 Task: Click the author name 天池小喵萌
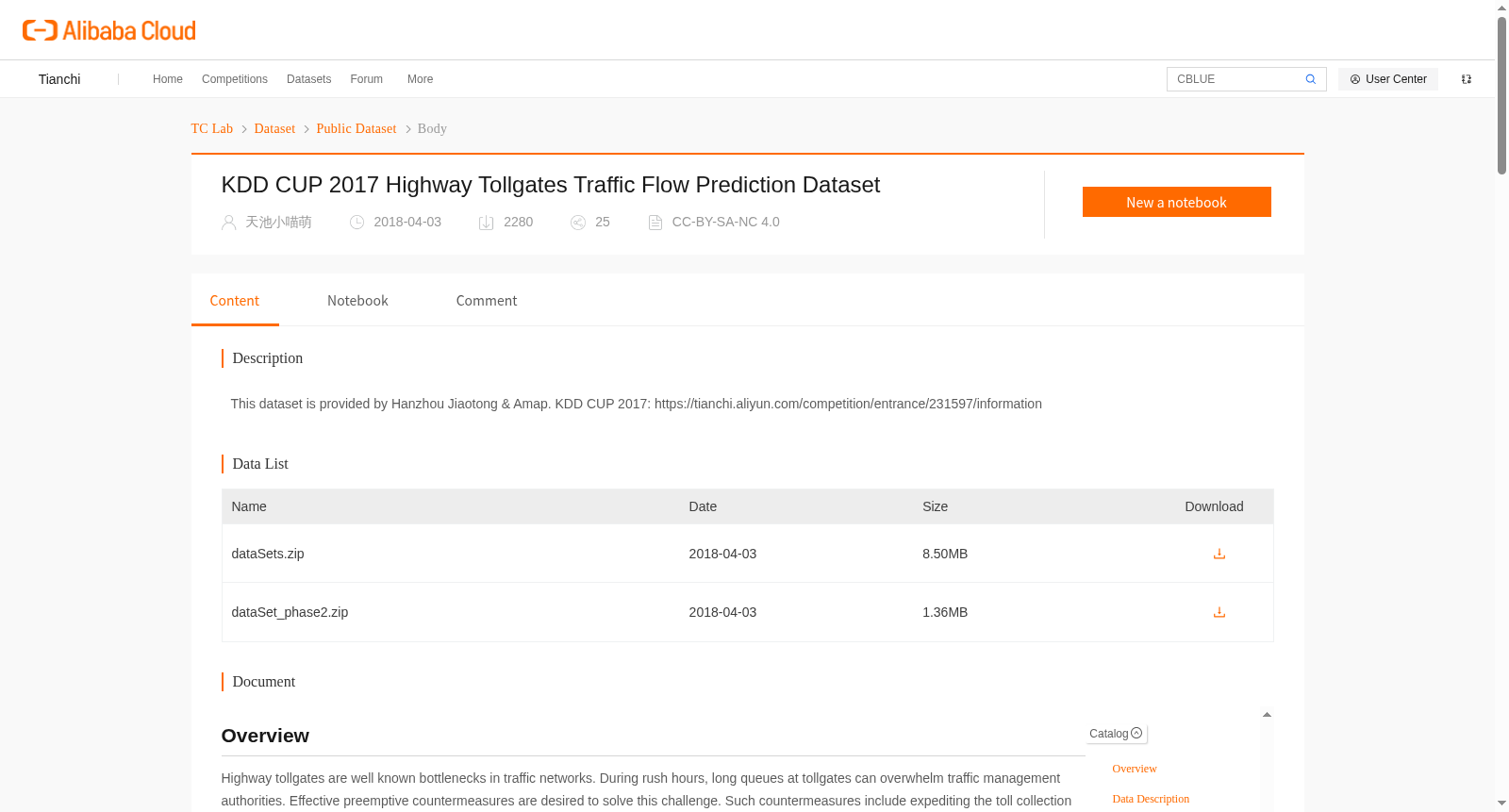[278, 223]
